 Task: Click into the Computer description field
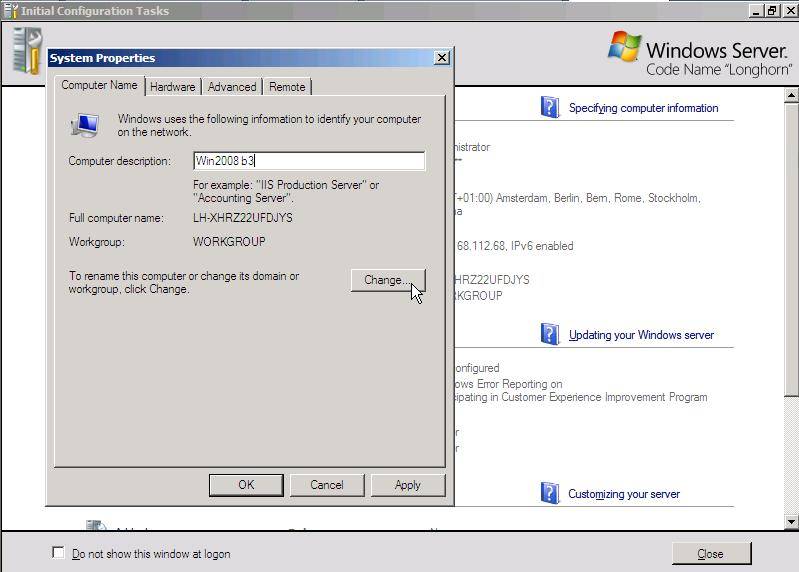(x=308, y=161)
